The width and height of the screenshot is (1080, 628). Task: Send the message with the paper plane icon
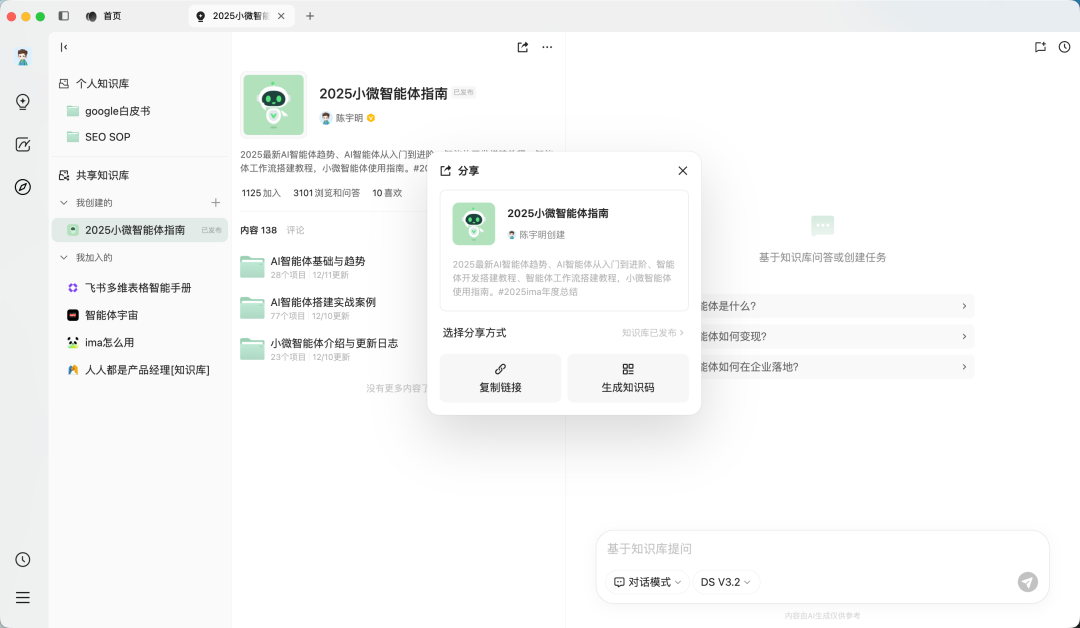[x=1027, y=581]
